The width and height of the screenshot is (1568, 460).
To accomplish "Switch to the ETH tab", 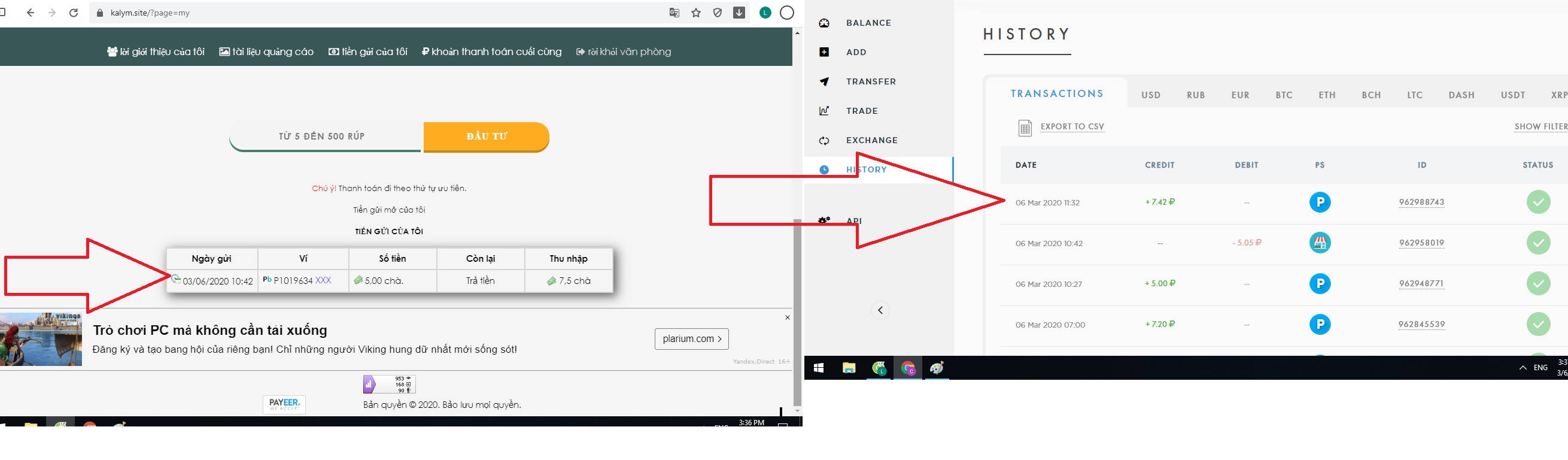I will coord(1327,95).
